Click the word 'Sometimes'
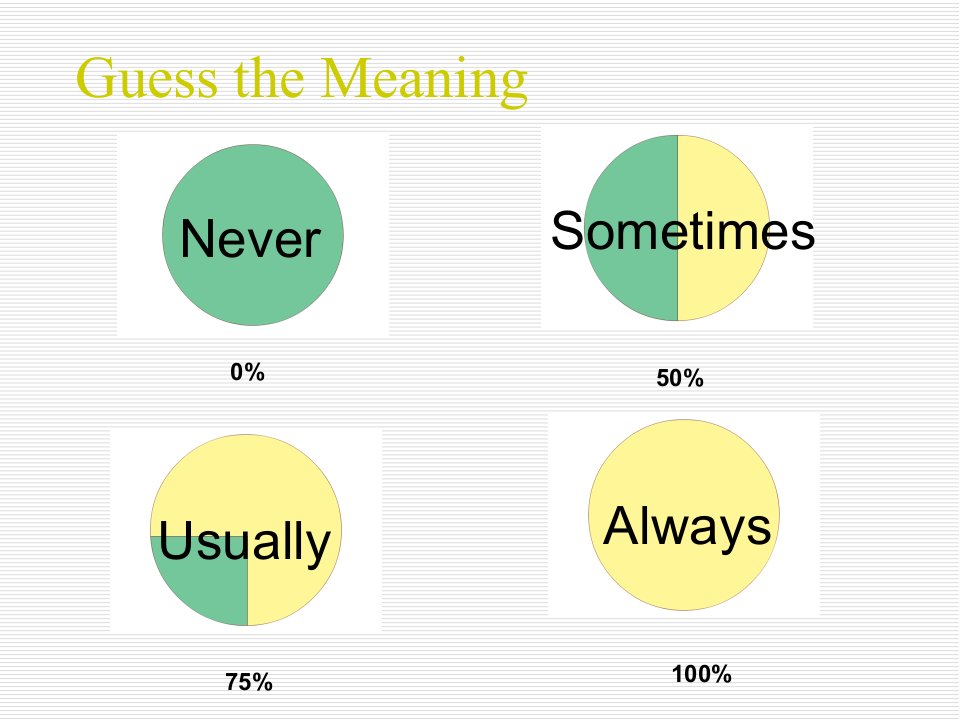The width and height of the screenshot is (960, 720). [x=683, y=231]
